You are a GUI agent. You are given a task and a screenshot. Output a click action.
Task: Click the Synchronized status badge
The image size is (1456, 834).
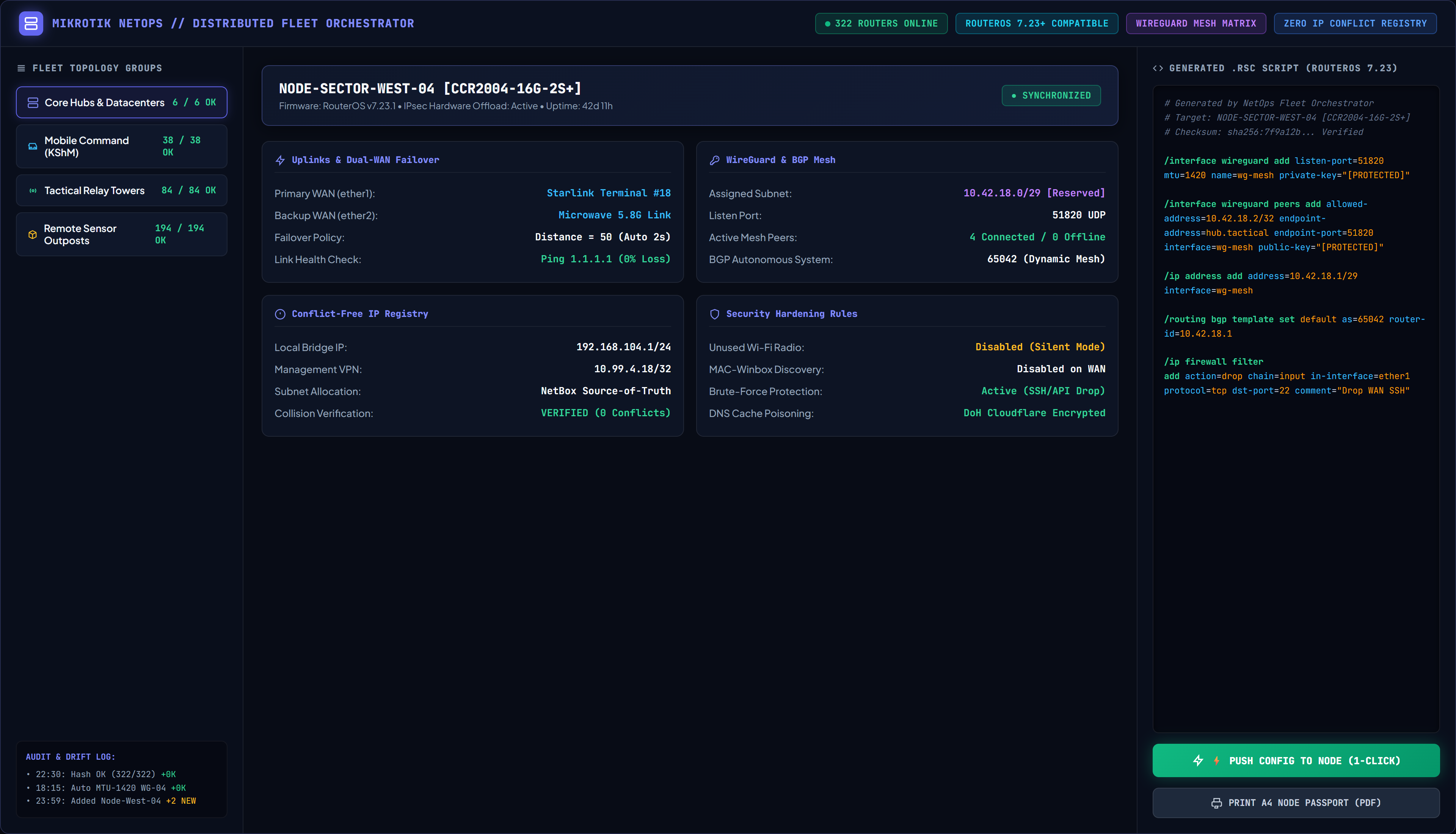tap(1051, 96)
